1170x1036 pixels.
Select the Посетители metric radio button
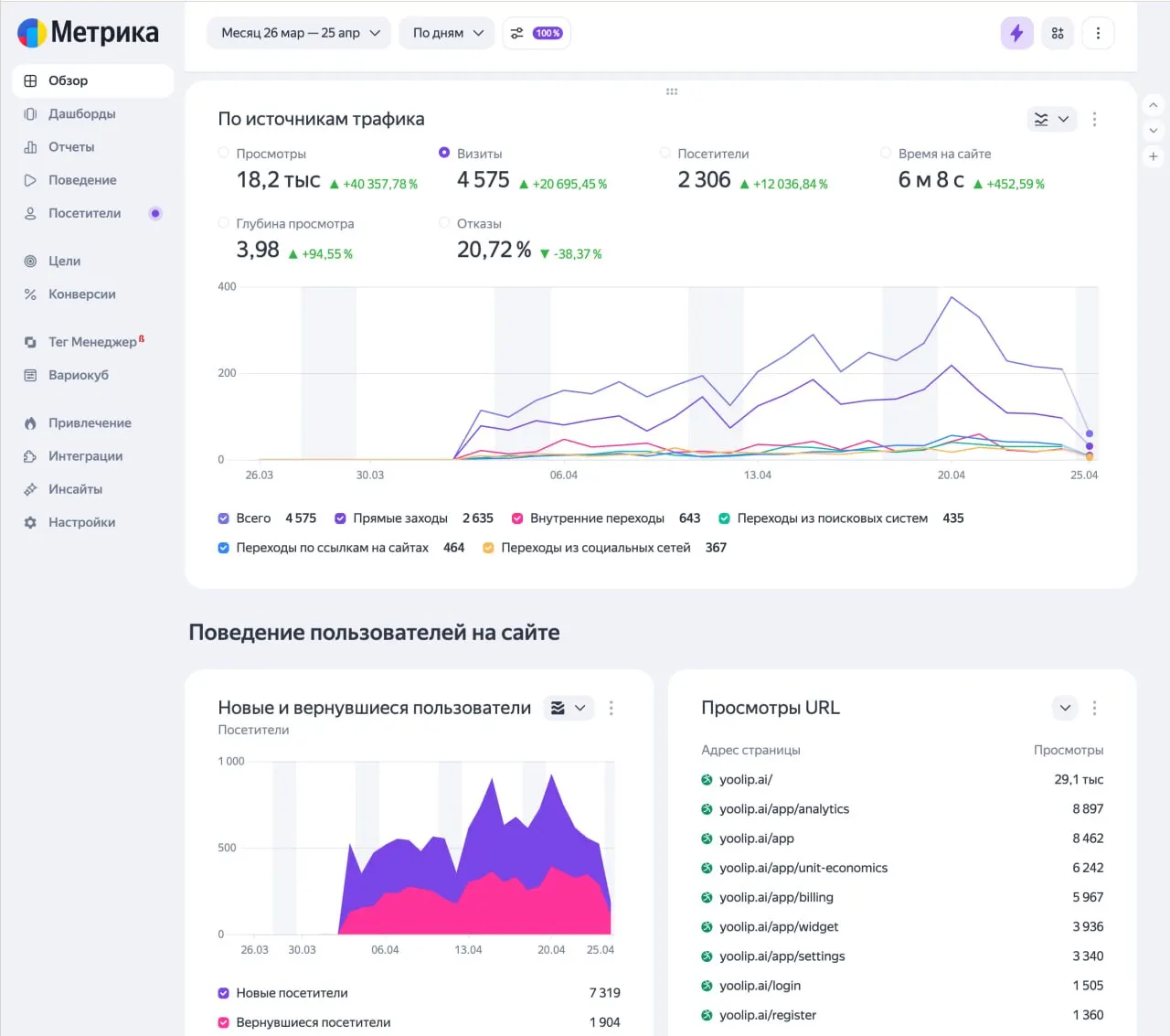click(665, 153)
